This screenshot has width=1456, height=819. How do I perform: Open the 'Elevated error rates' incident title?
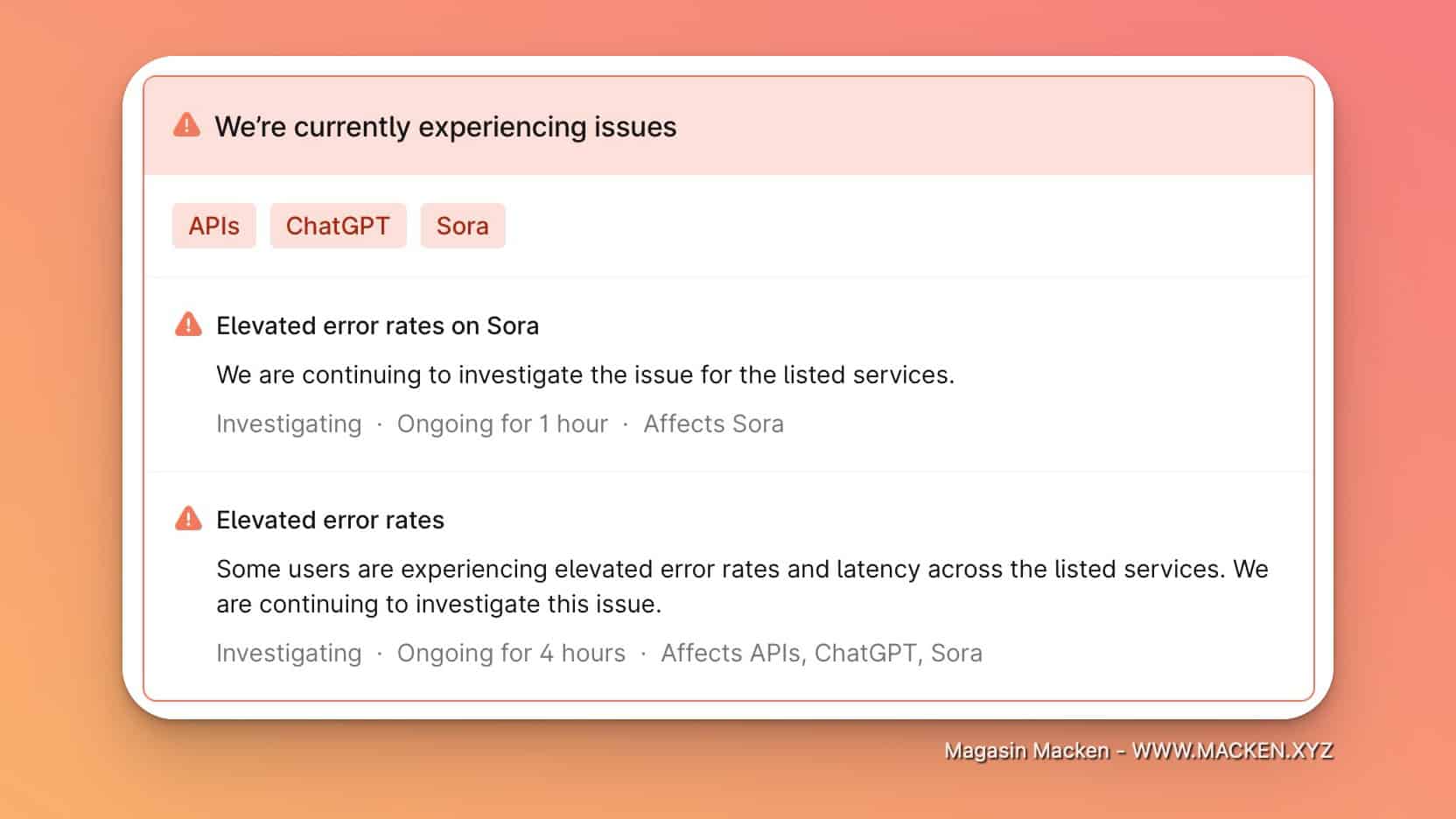330,520
